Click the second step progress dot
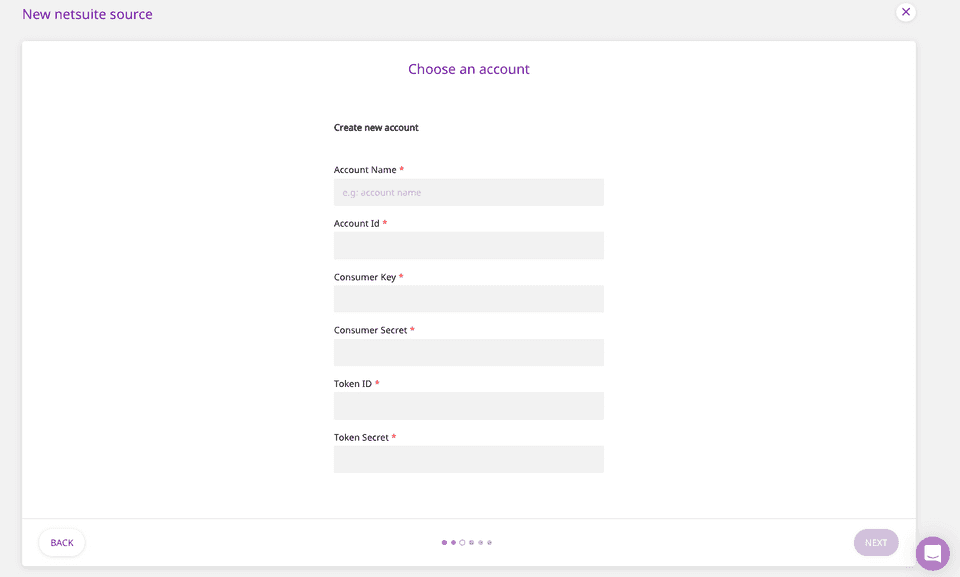This screenshot has width=960, height=577. click(x=453, y=543)
